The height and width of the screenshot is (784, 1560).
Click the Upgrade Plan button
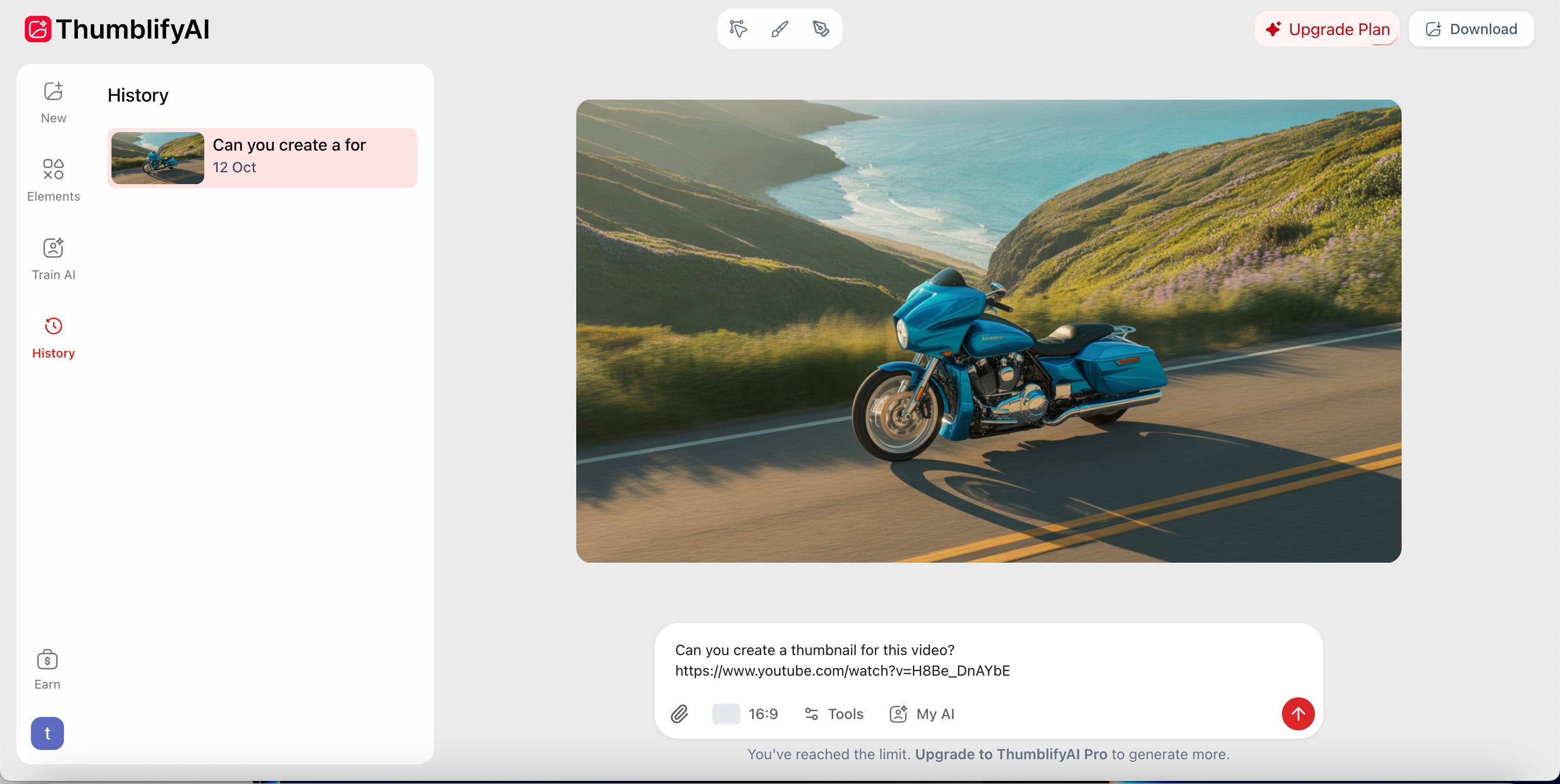click(1327, 29)
